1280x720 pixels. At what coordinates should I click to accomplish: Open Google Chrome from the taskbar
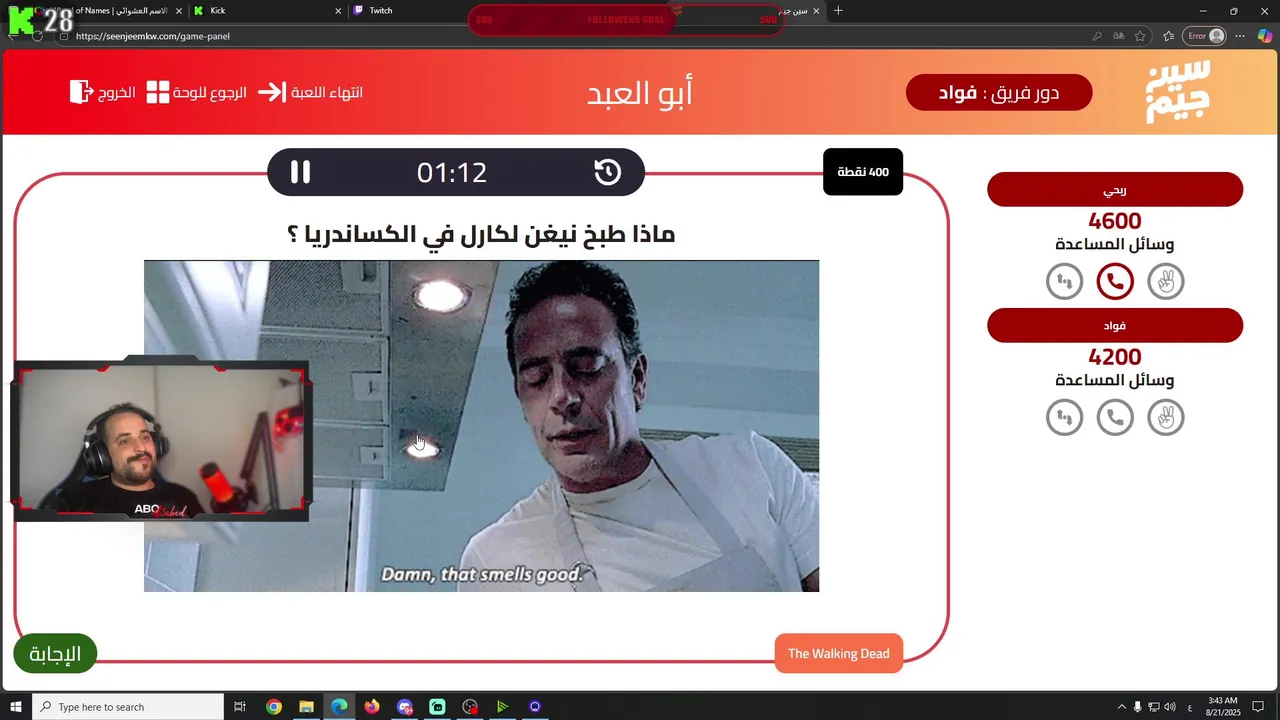(x=274, y=707)
